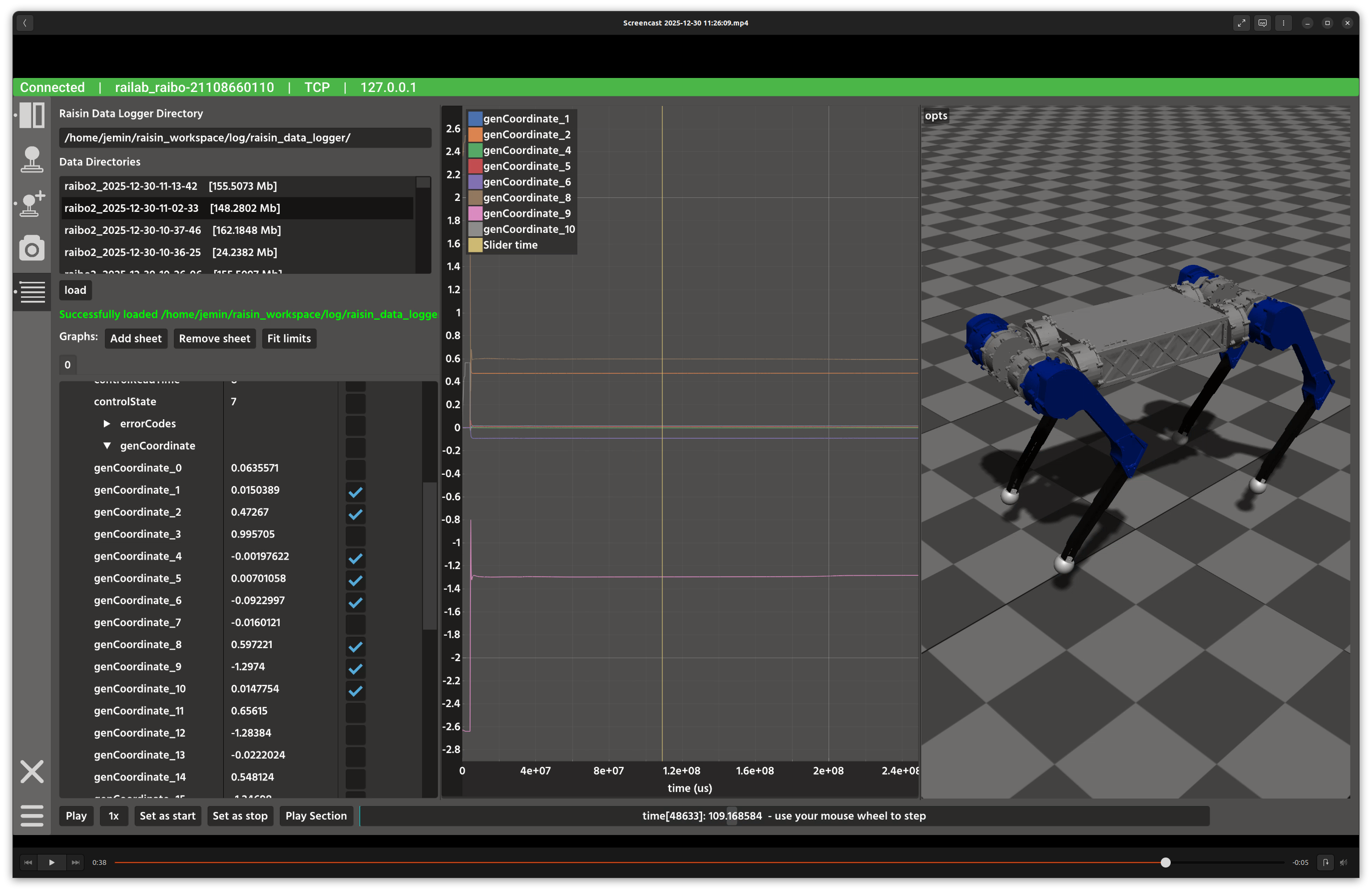Open the hamburger menu at sidebar bottom
Screen dimensions: 1372x892
coord(31,816)
